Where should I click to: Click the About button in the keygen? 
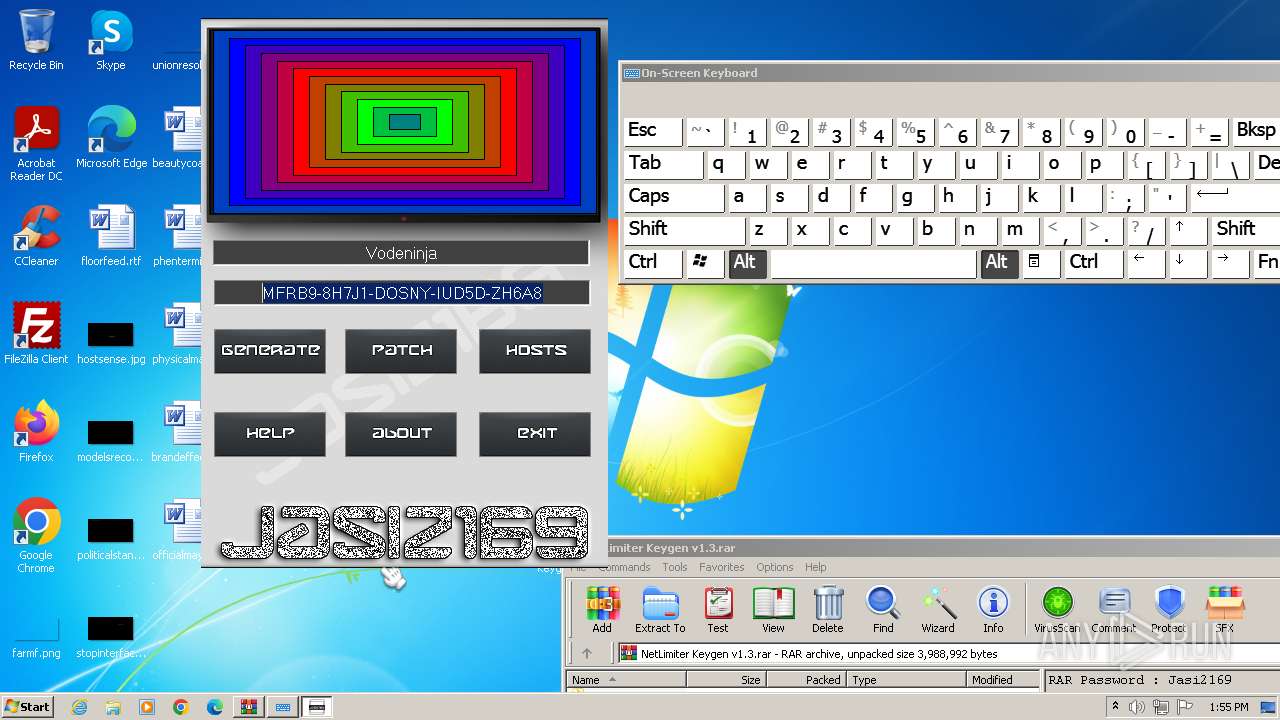[x=401, y=434]
